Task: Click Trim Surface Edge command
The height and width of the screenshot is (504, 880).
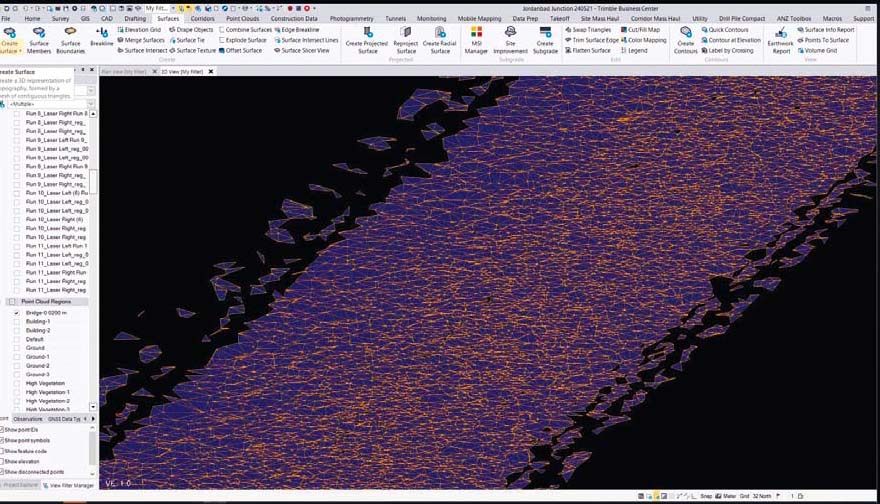Action: (592, 40)
